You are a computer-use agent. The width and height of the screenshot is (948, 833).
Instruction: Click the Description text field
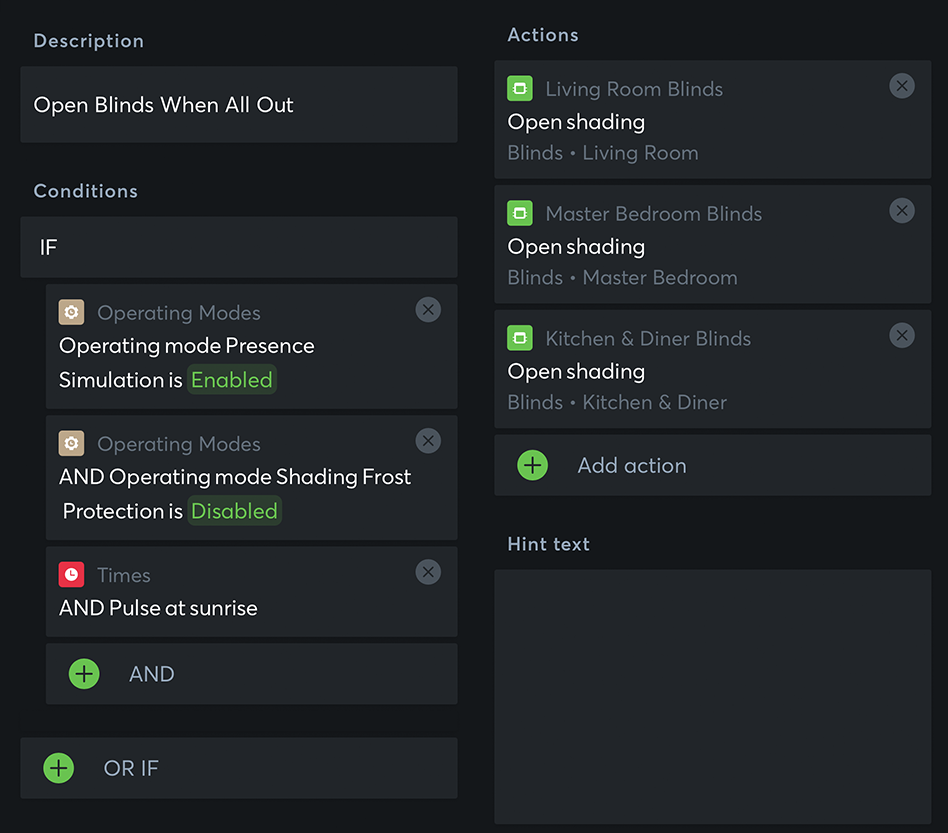[x=238, y=105]
